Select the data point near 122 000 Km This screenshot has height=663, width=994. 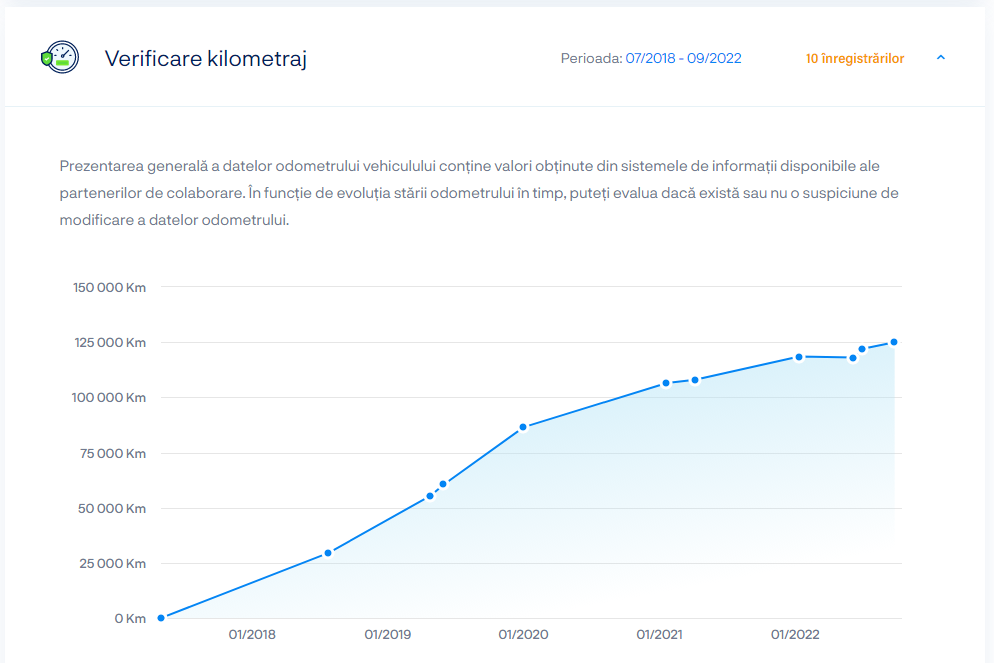(x=862, y=349)
